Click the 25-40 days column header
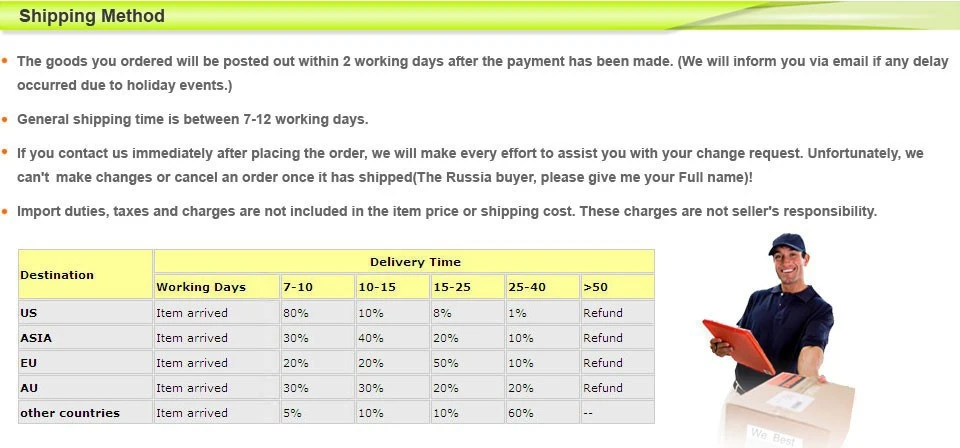The height and width of the screenshot is (448, 960). pos(542,286)
